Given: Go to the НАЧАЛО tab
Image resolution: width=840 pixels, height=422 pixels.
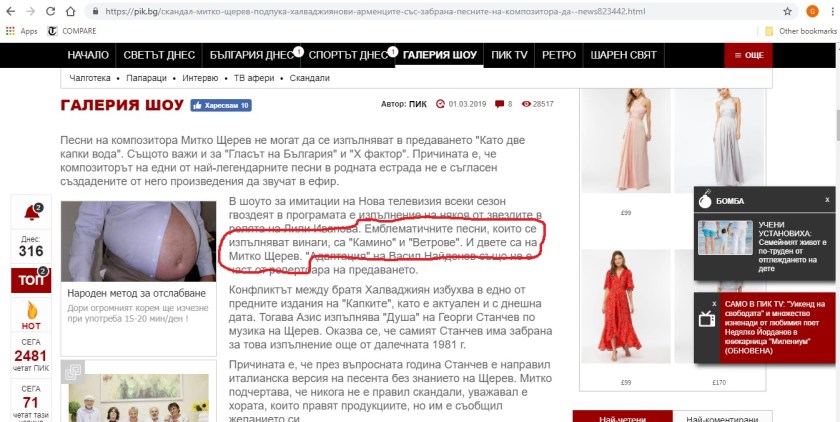Looking at the screenshot, I should pos(87,55).
